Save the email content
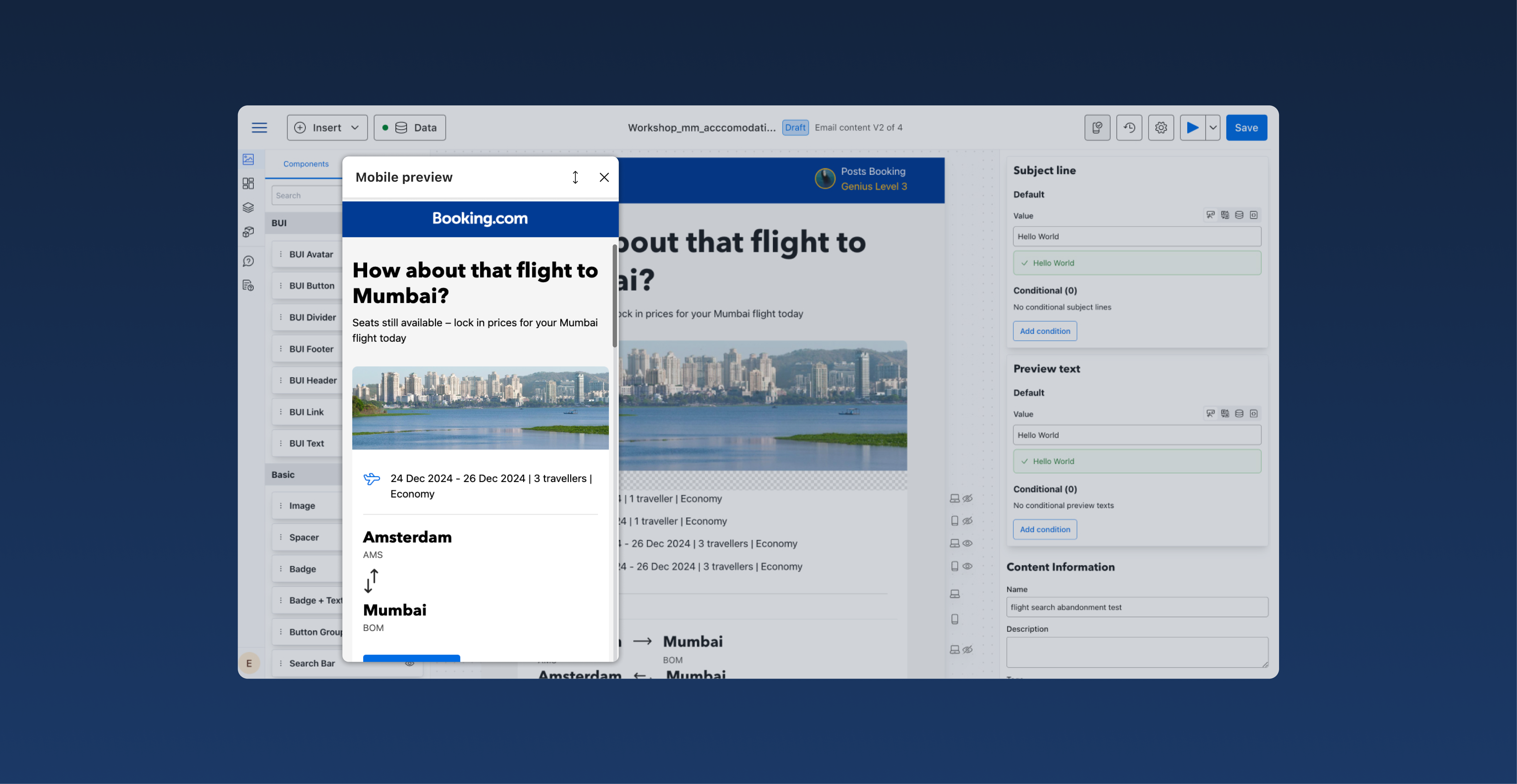Image resolution: width=1517 pixels, height=784 pixels. tap(1246, 128)
